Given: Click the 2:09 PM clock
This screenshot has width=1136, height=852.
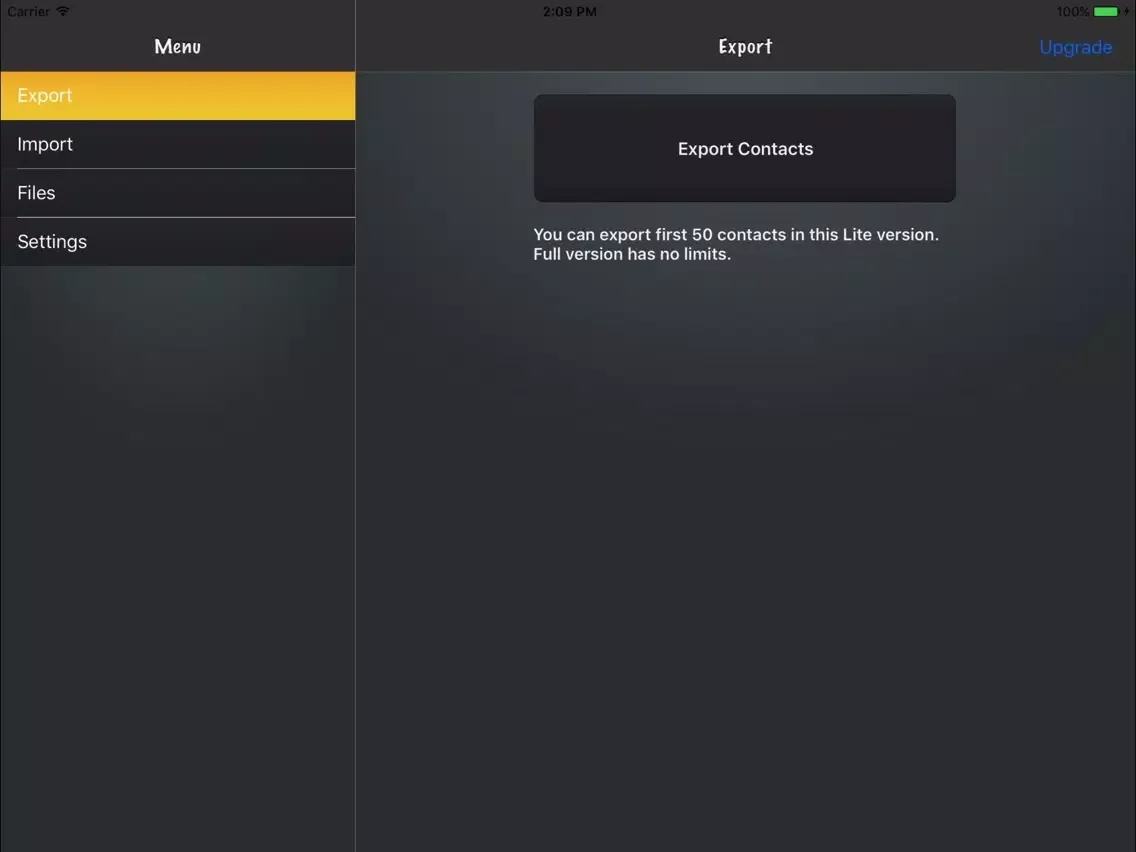Looking at the screenshot, I should coord(569,12).
